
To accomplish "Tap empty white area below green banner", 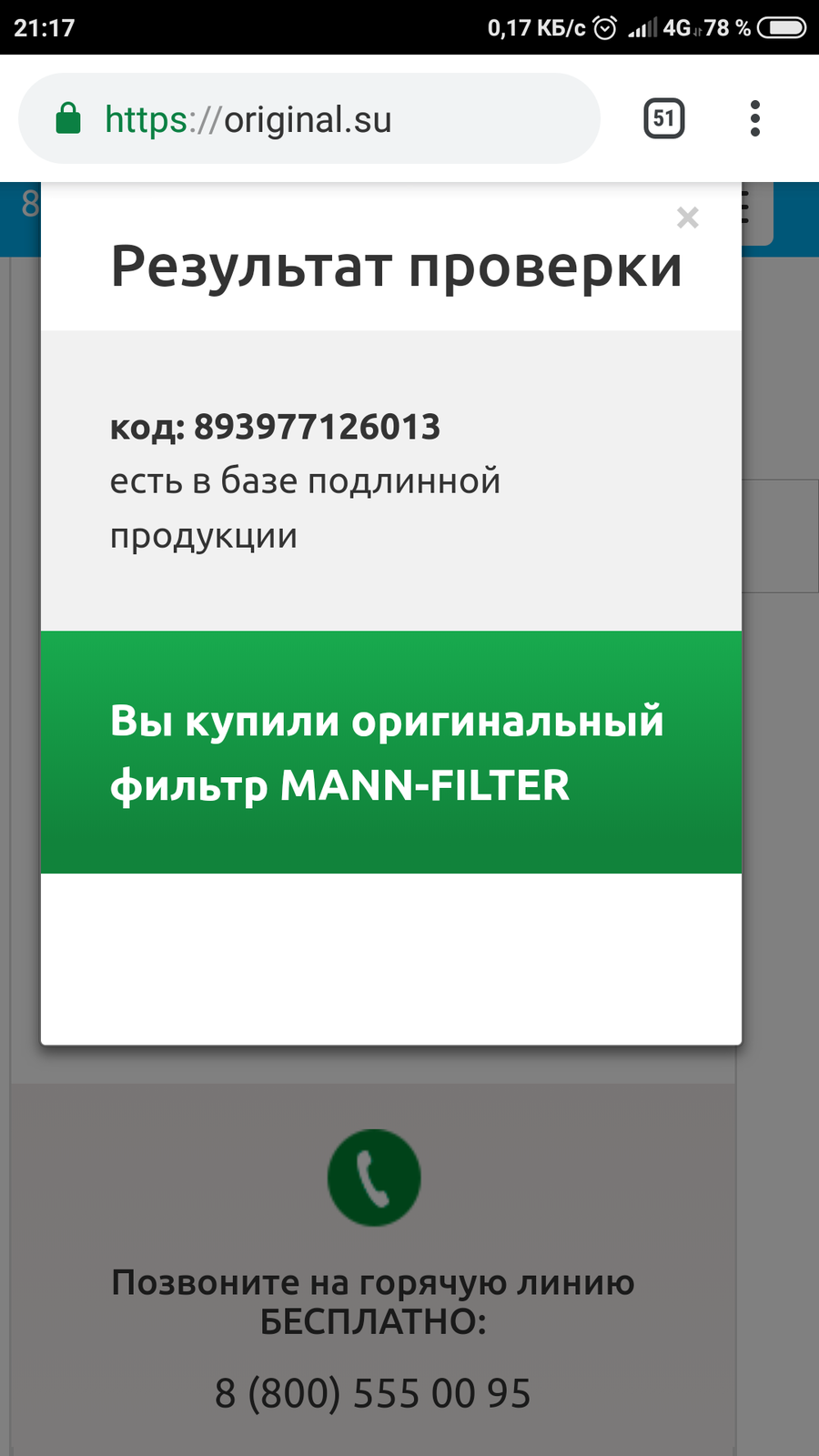I will pos(391,959).
